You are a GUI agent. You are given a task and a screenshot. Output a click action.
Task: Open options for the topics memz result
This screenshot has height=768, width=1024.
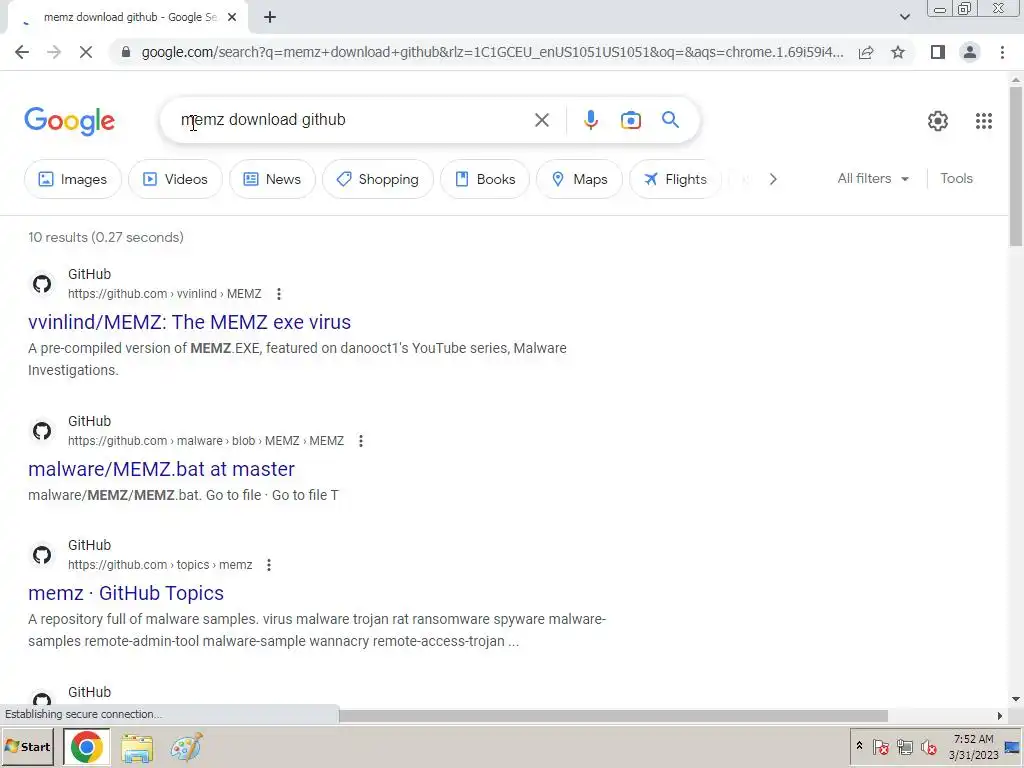click(268, 565)
